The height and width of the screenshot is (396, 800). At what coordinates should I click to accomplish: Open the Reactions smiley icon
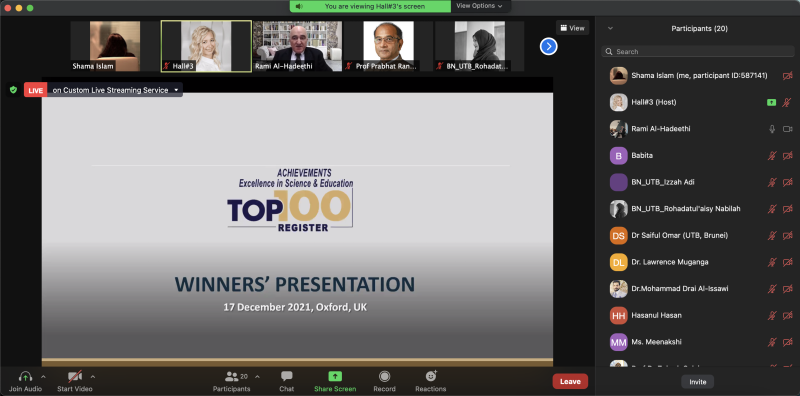[x=431, y=376]
